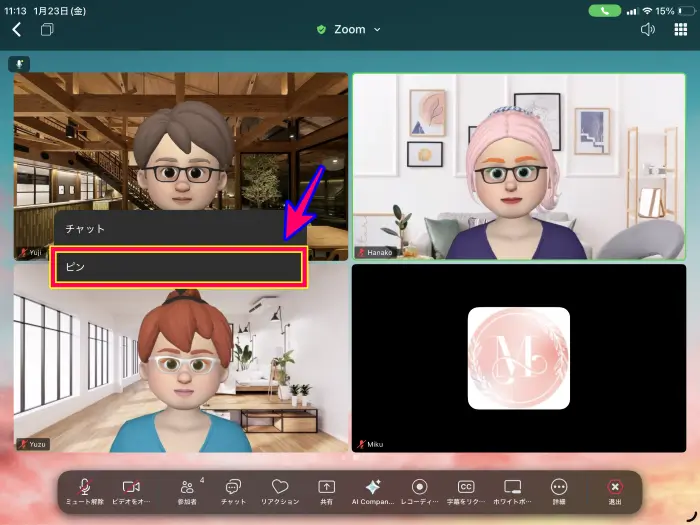Toggle the video camera button
The height and width of the screenshot is (525, 700).
(131, 490)
